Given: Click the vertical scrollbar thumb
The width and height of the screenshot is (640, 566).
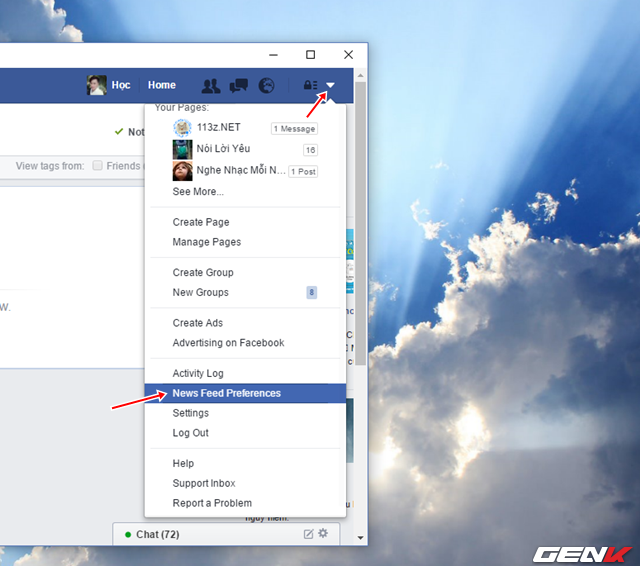Looking at the screenshot, I should pyautogui.click(x=360, y=224).
